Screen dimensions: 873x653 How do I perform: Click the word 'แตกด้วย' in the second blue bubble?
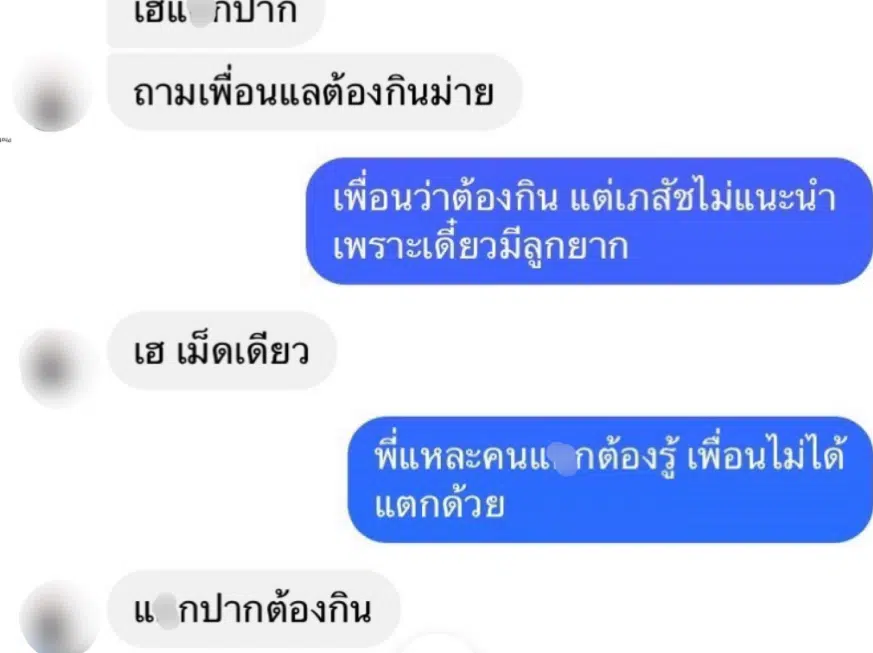pyautogui.click(x=439, y=505)
